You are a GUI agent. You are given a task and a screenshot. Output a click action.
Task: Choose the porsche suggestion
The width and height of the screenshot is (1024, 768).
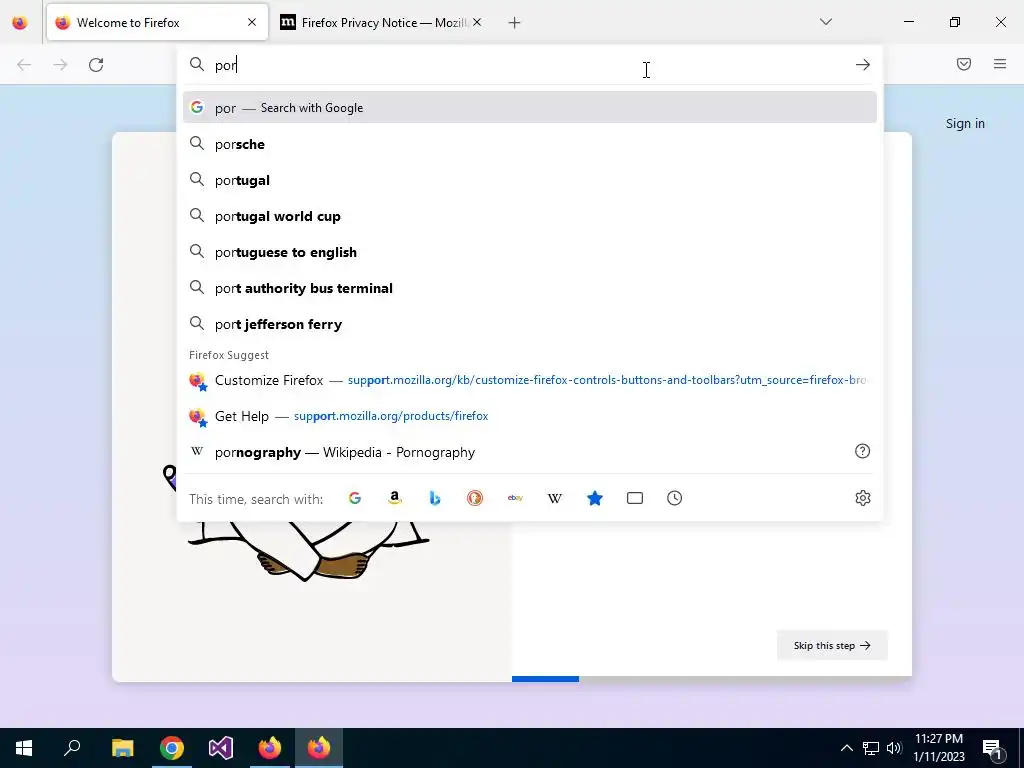pyautogui.click(x=530, y=144)
